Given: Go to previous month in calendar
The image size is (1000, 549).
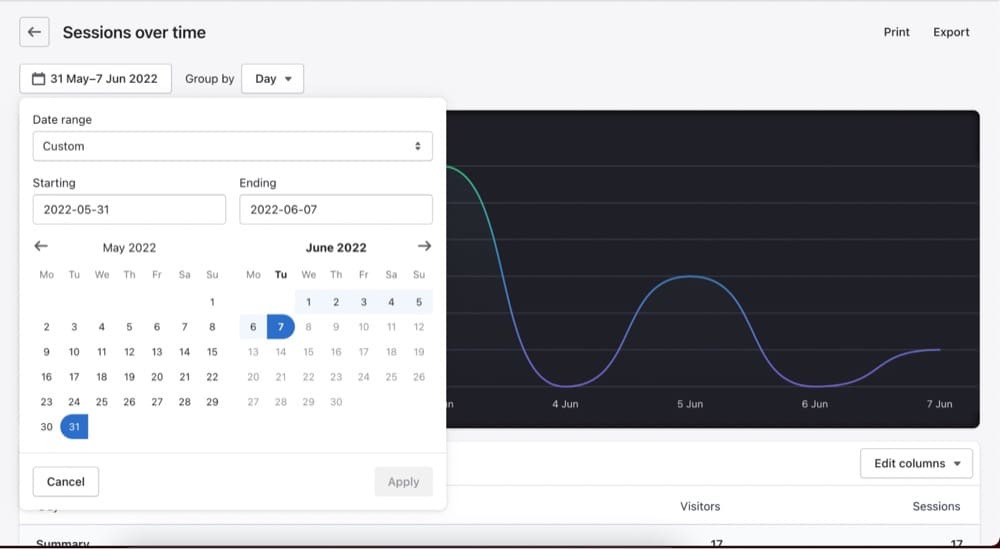Looking at the screenshot, I should tap(41, 246).
